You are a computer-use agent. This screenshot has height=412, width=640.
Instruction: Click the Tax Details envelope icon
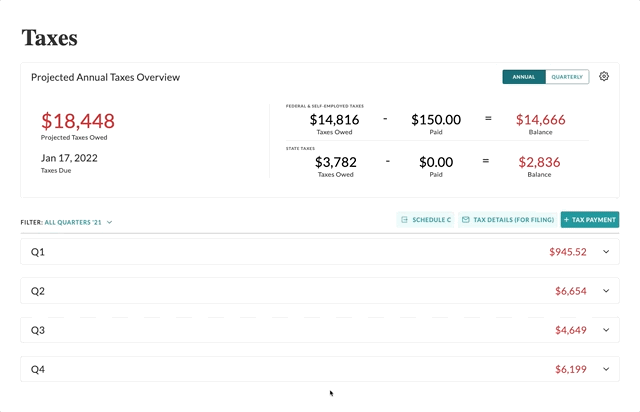pyautogui.click(x=465, y=220)
